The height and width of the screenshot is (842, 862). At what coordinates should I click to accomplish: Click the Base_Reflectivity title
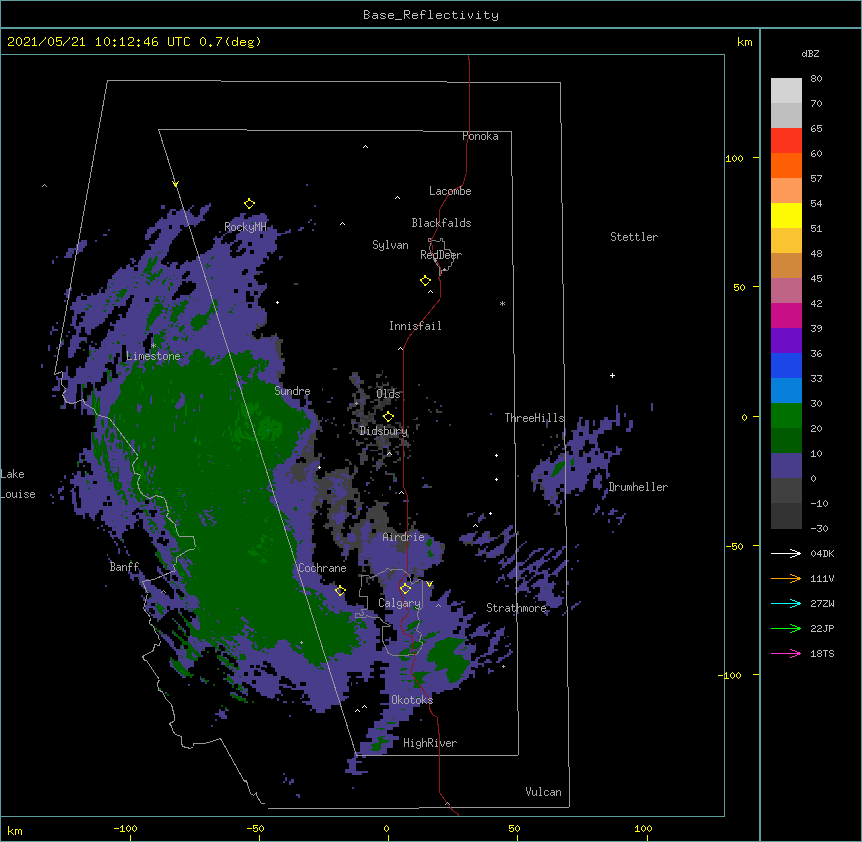coord(431,15)
